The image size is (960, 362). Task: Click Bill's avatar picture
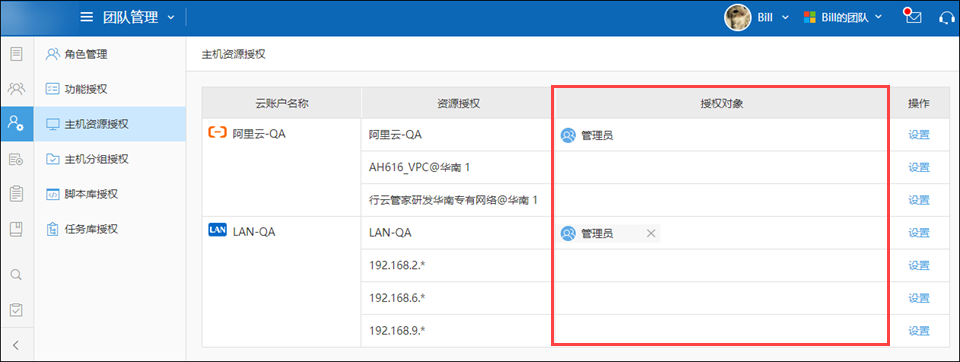[x=737, y=17]
